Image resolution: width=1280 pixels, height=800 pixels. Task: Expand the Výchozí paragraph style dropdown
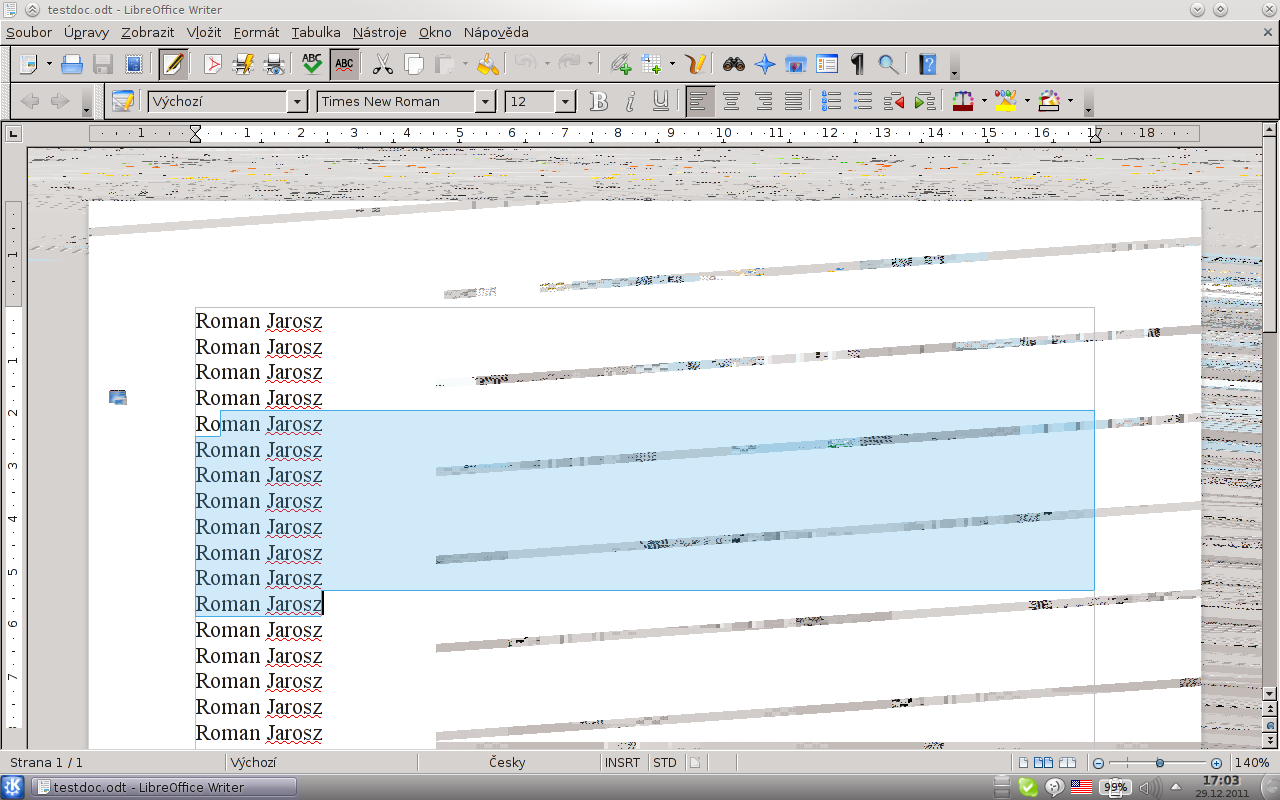click(297, 101)
